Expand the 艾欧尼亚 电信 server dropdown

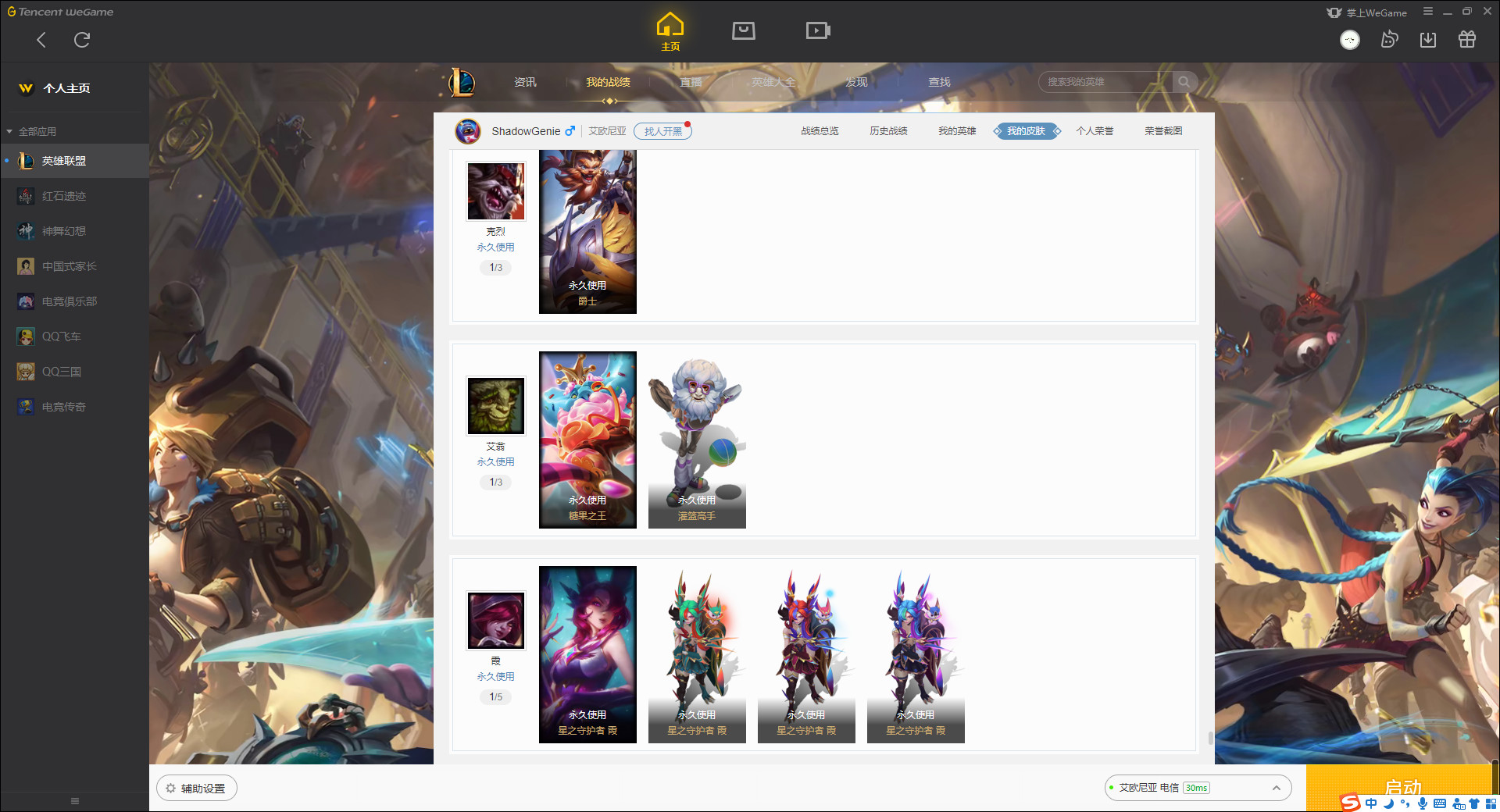coord(1198,788)
